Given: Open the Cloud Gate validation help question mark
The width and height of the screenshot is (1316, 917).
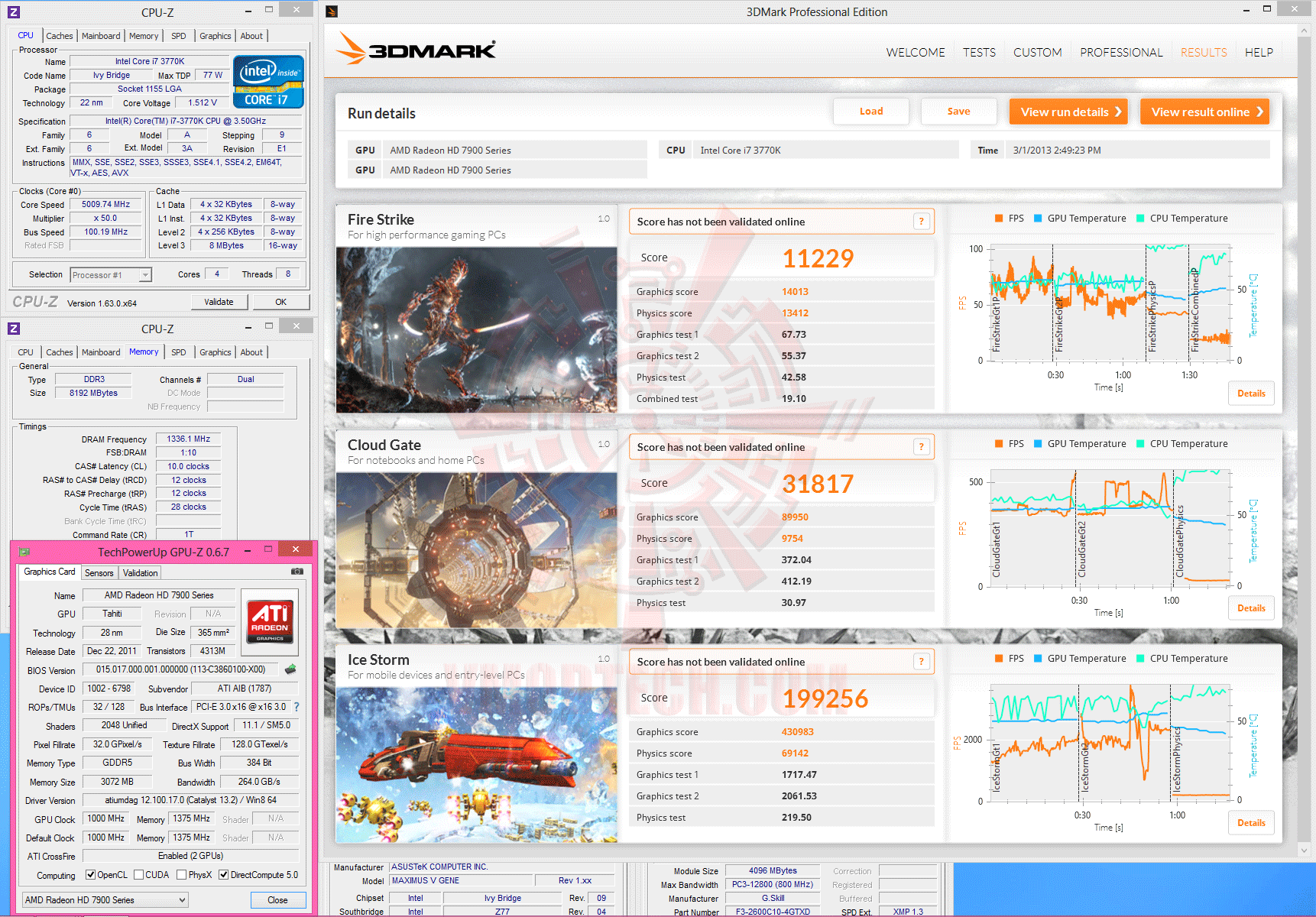Looking at the screenshot, I should pos(921,447).
